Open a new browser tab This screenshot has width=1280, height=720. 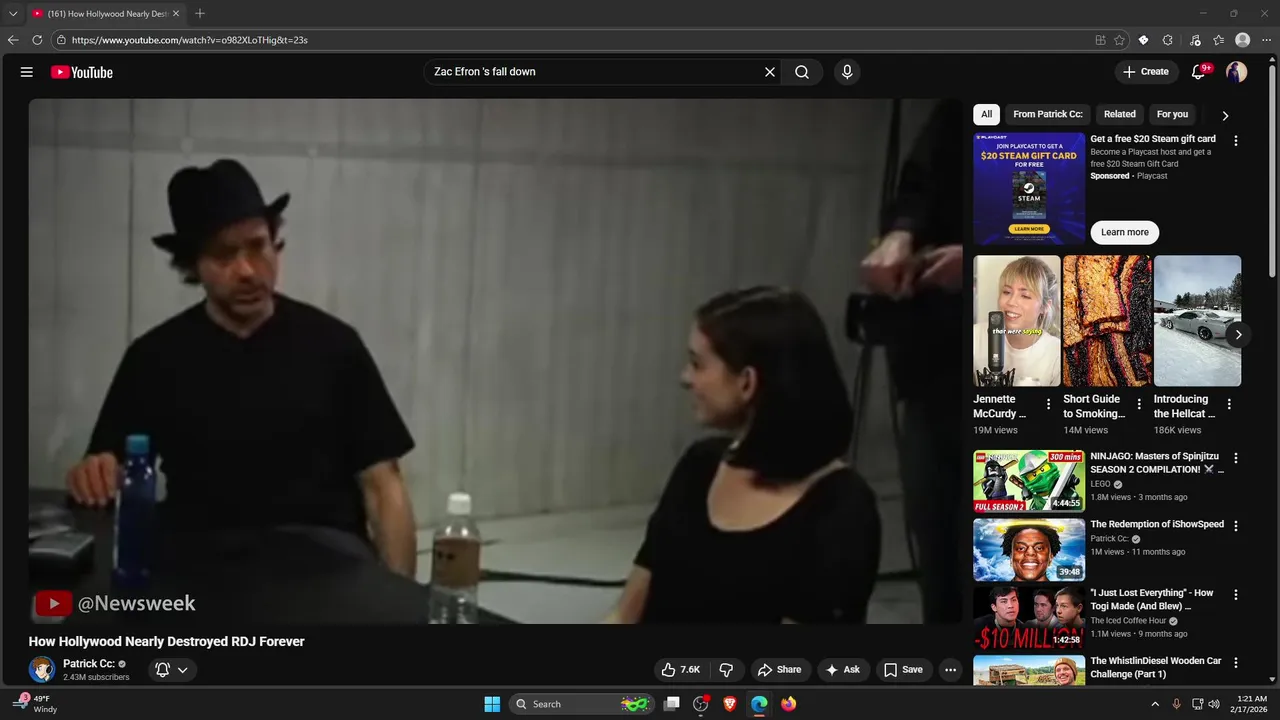tap(200, 13)
